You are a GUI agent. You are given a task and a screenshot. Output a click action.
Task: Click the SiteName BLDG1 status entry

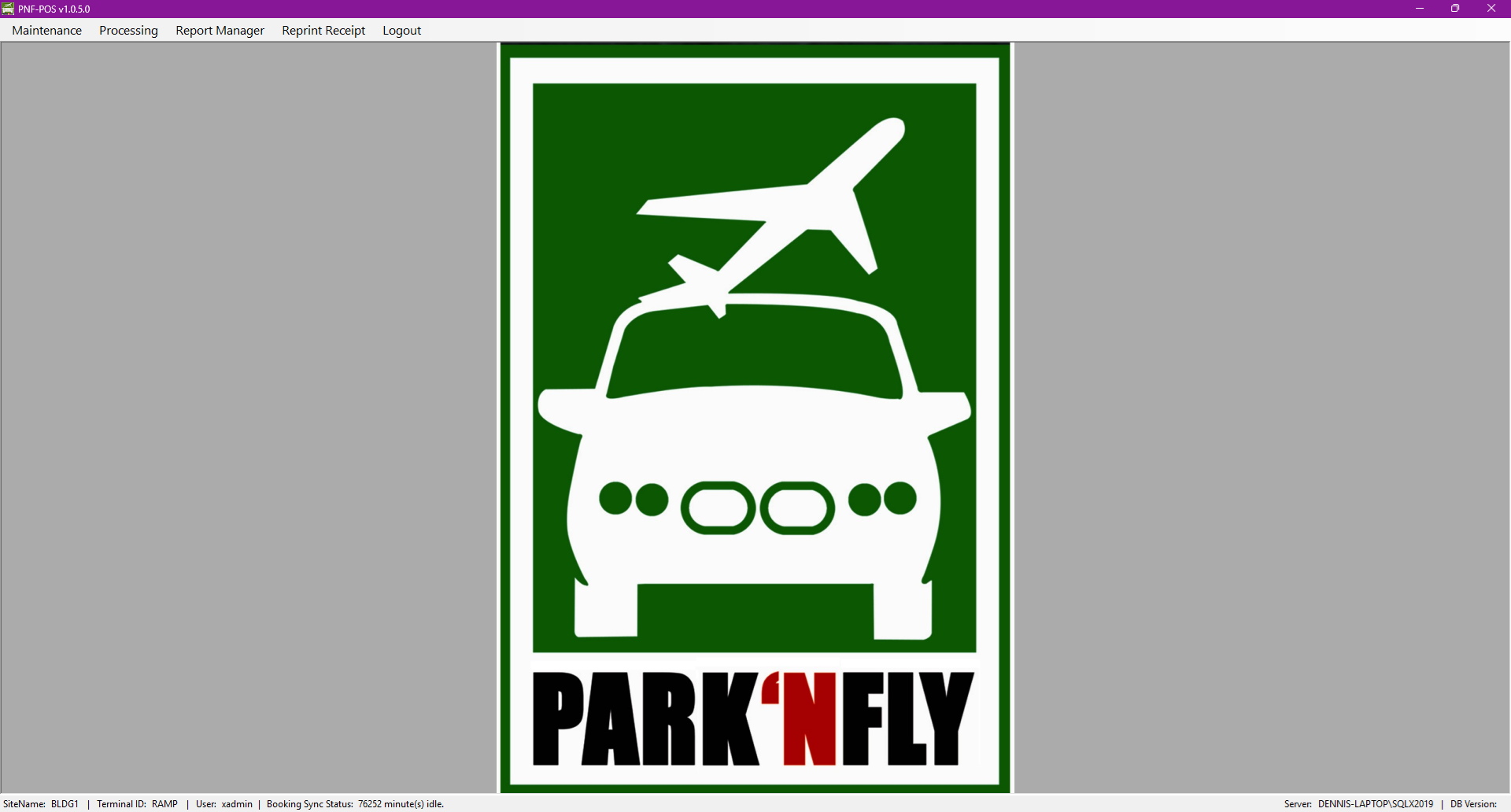[x=41, y=804]
